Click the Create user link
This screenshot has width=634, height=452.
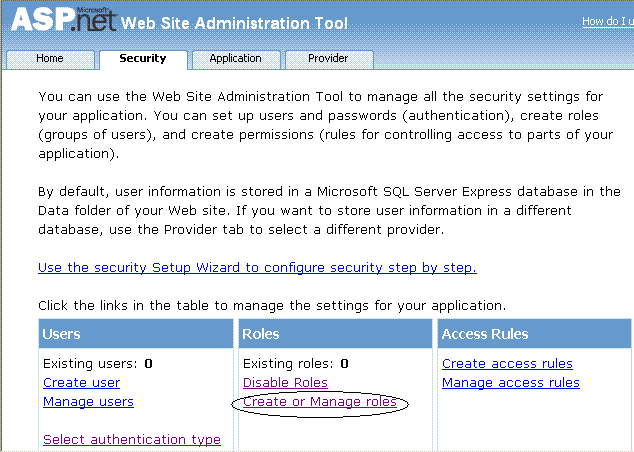81,383
